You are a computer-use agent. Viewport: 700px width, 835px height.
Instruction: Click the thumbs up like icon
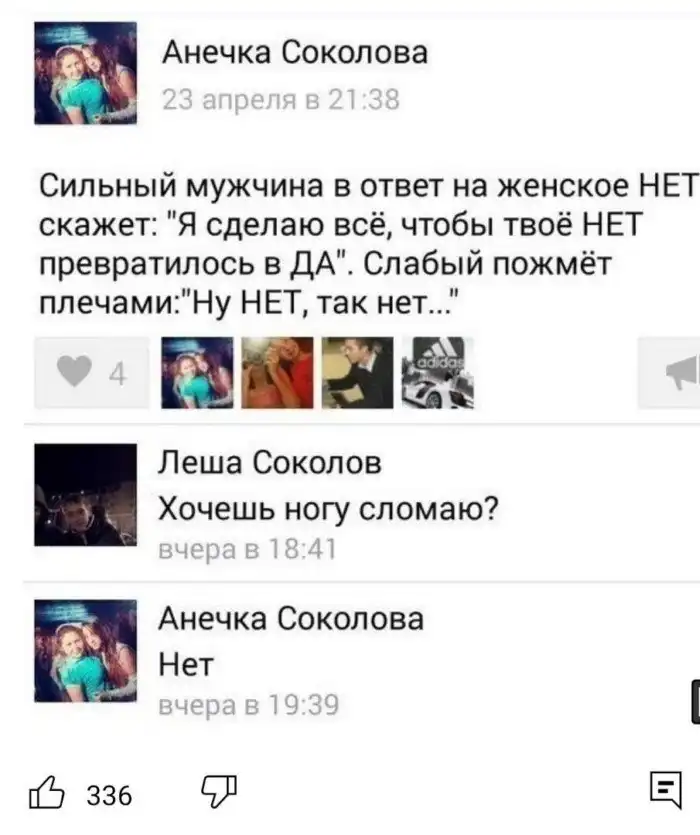(x=46, y=793)
